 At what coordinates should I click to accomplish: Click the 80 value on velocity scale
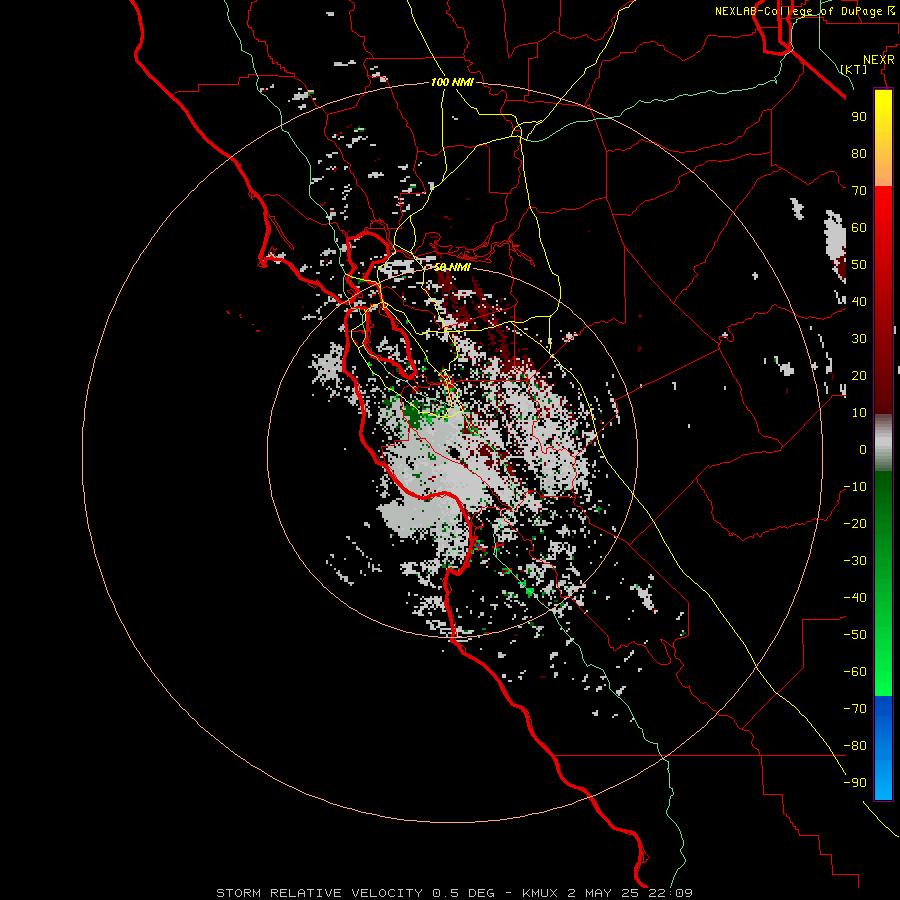click(859, 153)
